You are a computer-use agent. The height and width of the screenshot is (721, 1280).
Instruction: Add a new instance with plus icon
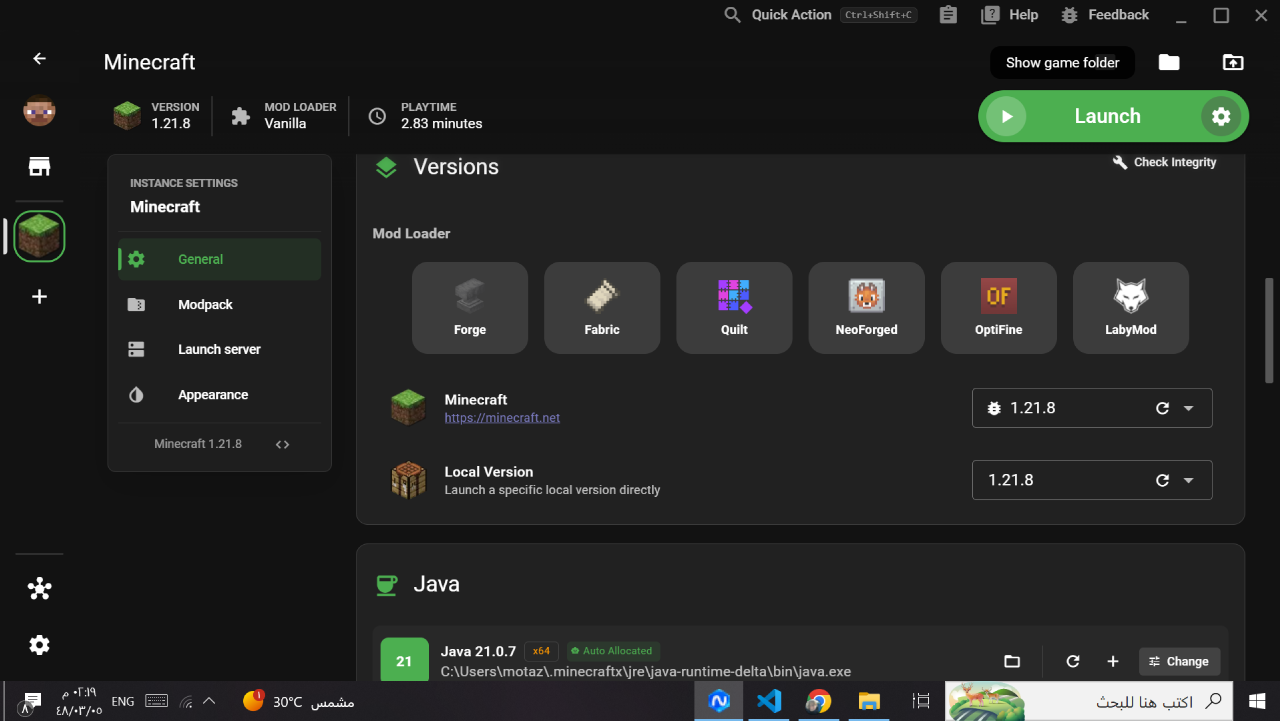coord(39,297)
